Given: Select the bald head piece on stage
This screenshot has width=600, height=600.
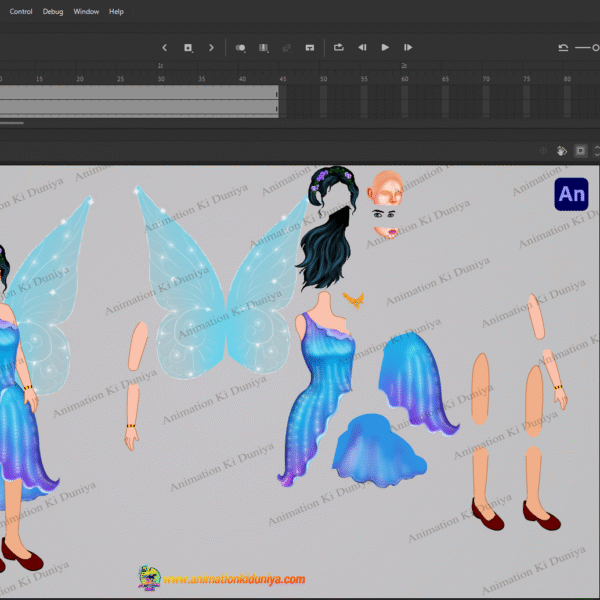Looking at the screenshot, I should (385, 188).
